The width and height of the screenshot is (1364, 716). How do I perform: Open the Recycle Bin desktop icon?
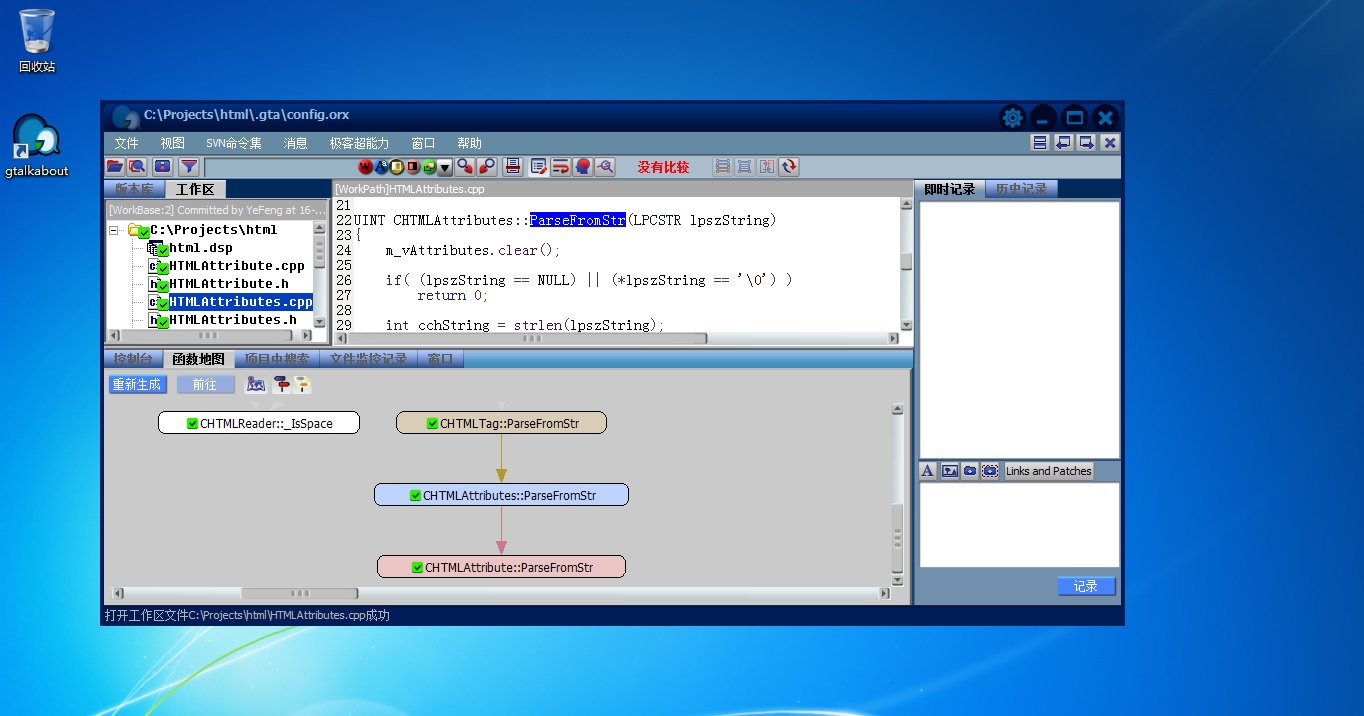pyautogui.click(x=37, y=41)
